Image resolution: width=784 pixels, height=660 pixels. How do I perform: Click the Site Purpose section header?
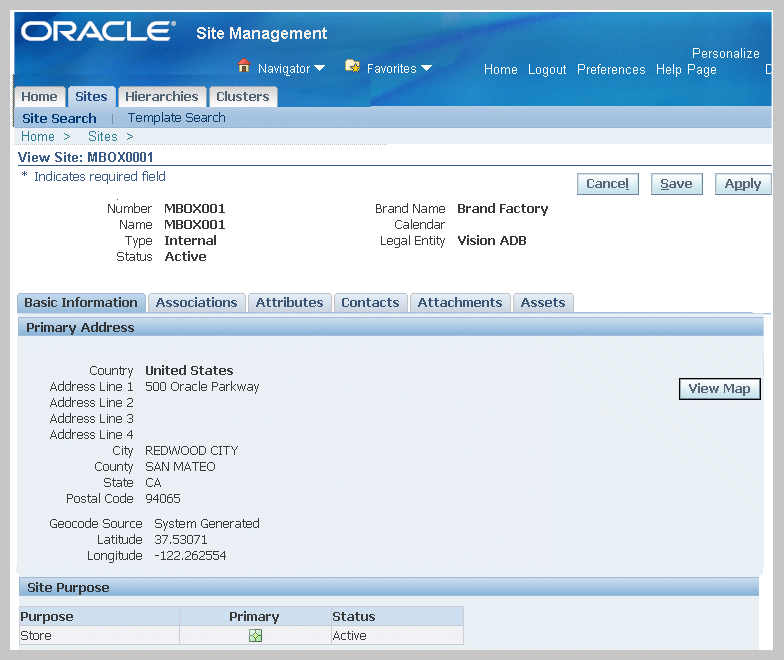[x=388, y=588]
